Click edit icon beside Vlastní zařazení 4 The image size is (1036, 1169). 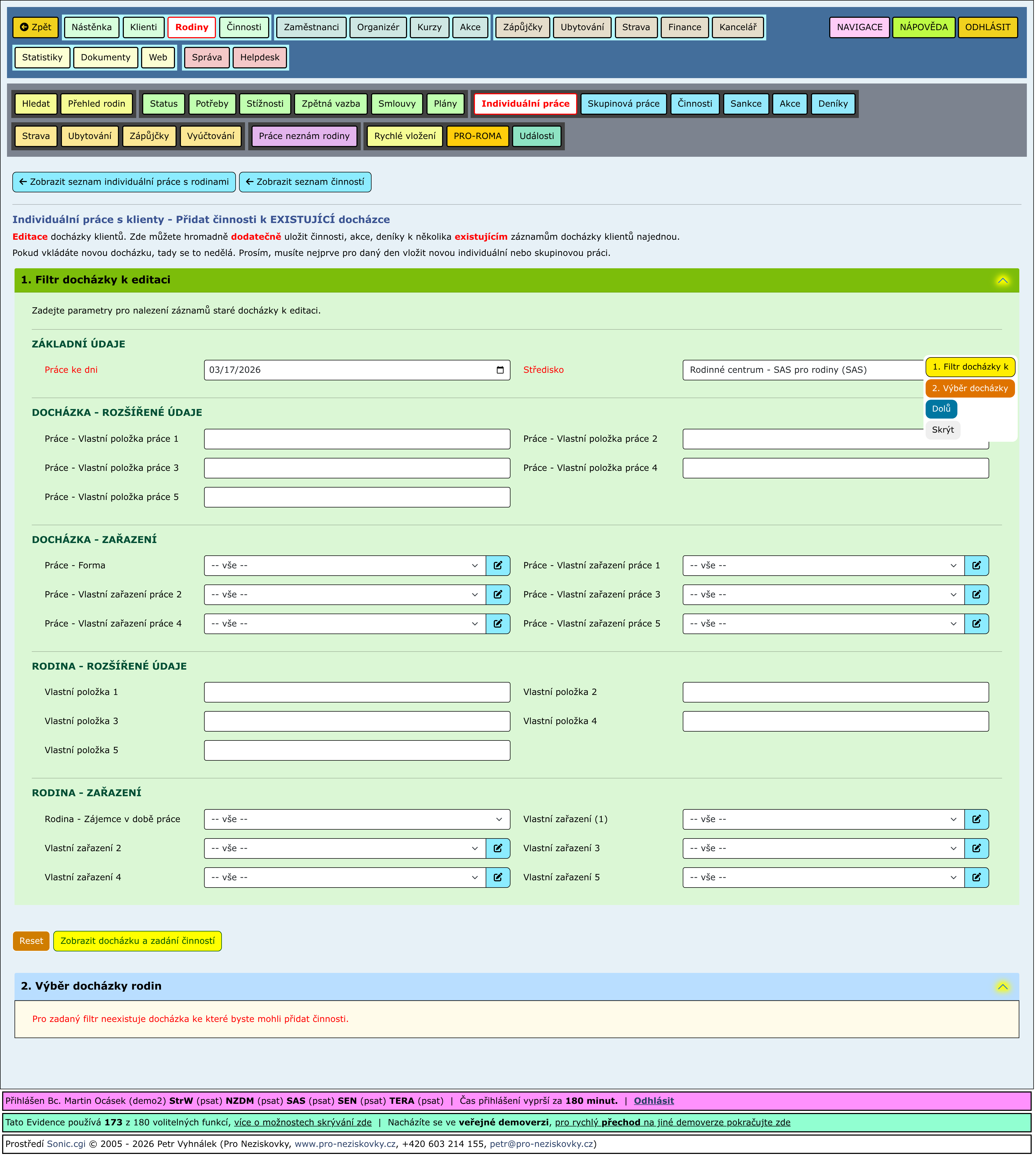(498, 878)
